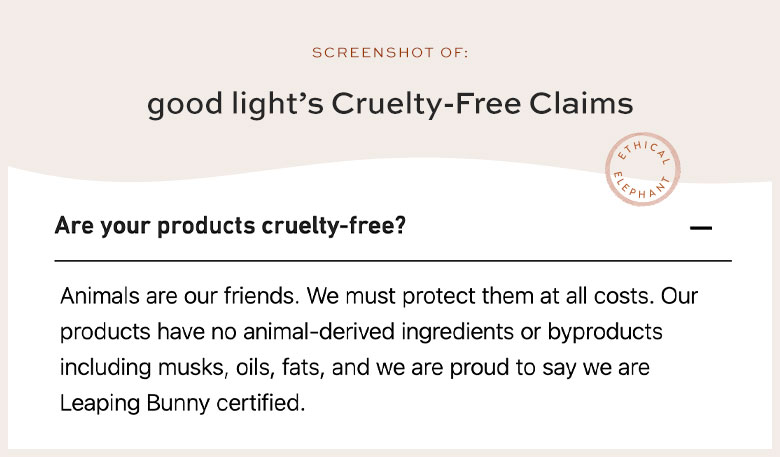The image size is (780, 457).
Task: Click the "Are your products cruelty-free?" question
Action: click(x=230, y=226)
